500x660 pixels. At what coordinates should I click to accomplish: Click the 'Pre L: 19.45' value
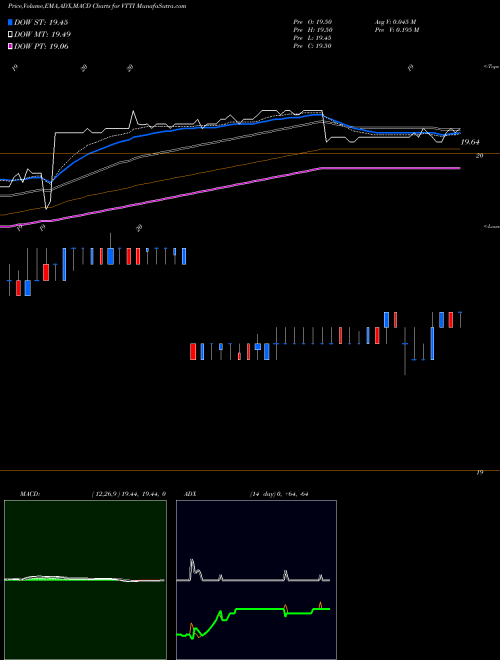[x=313, y=38]
